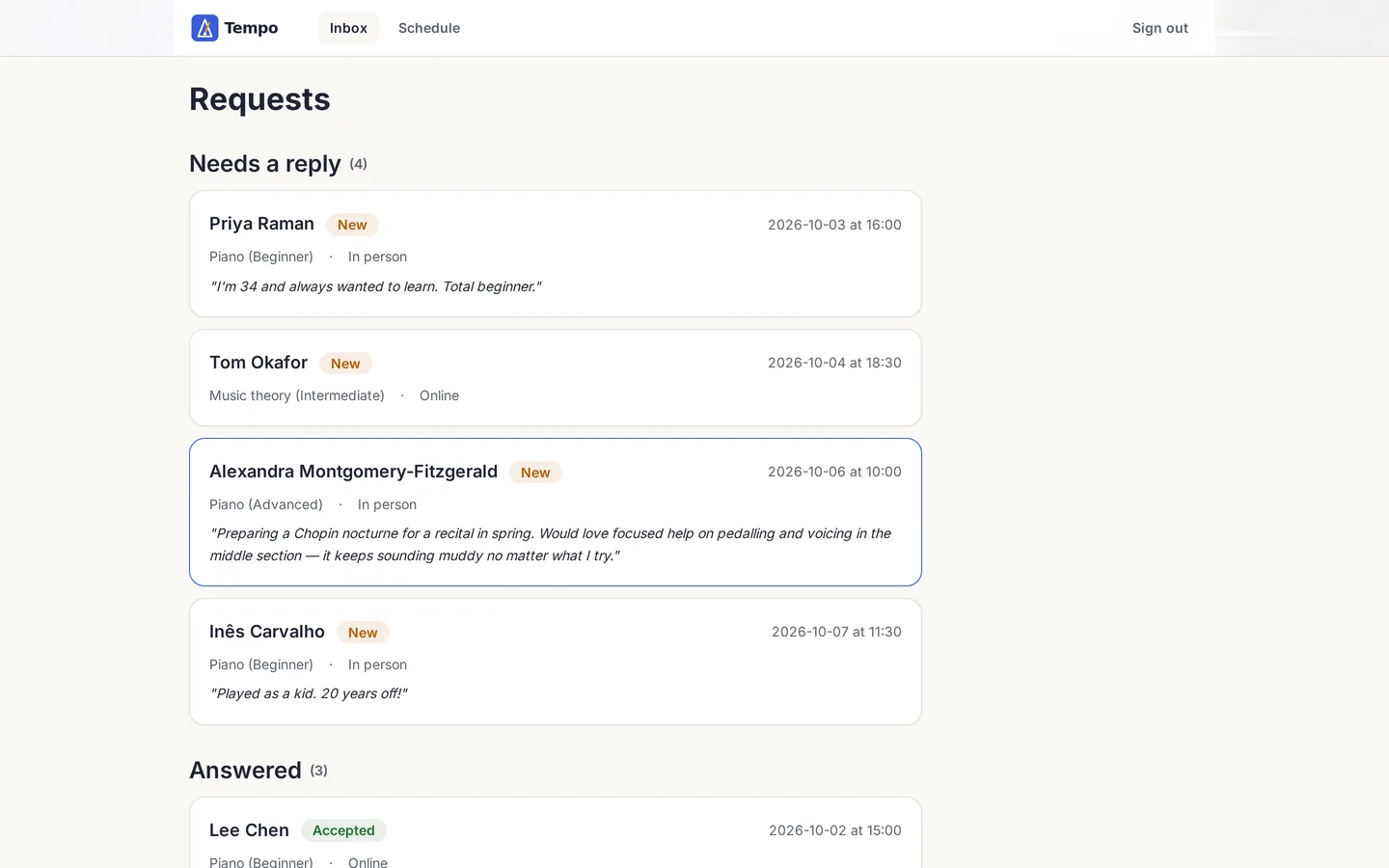1389x868 pixels.
Task: Click the Music theory (Intermediate) label
Action: tap(297, 395)
